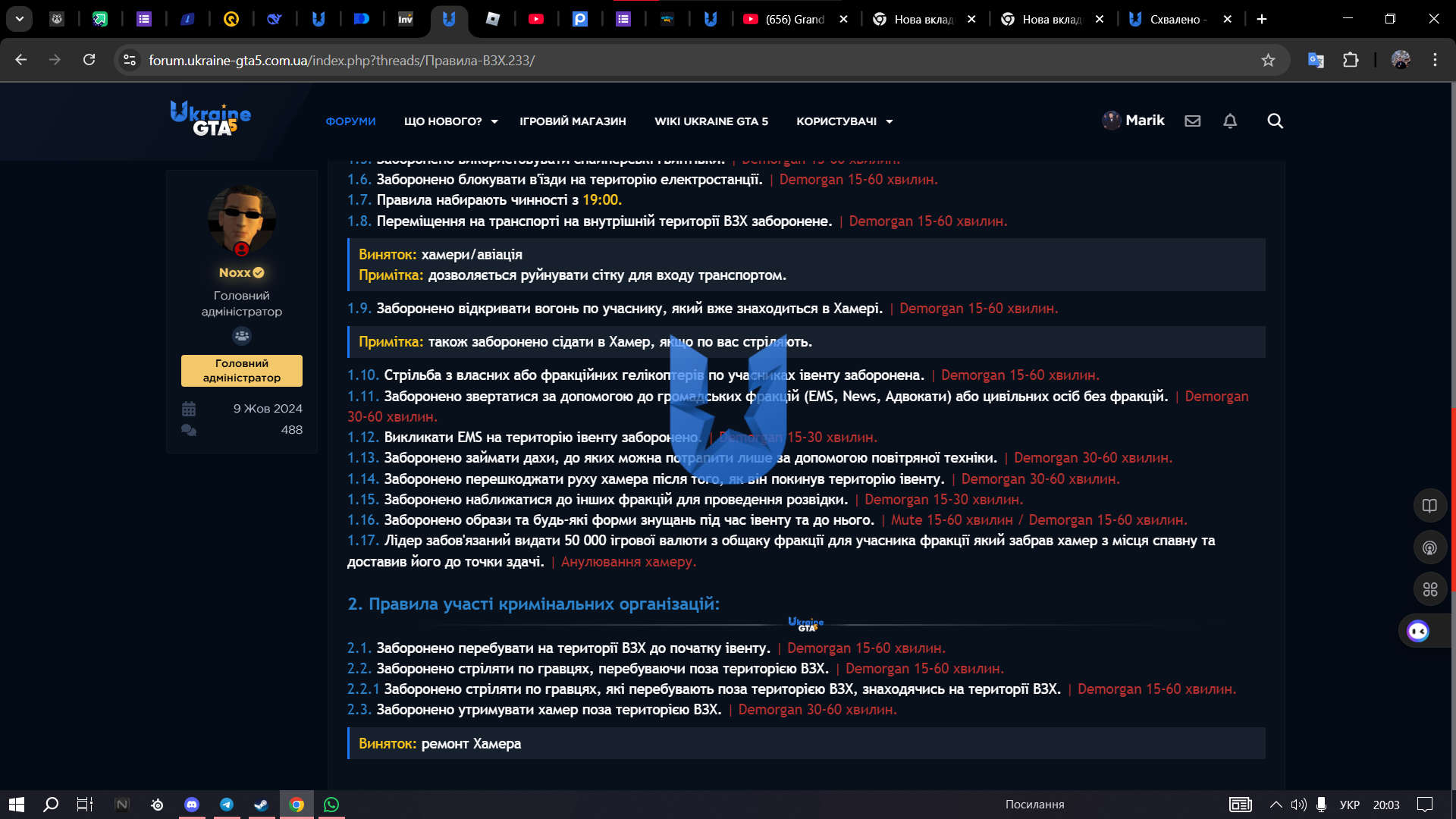Open the ФОРУМИ navigation item
This screenshot has width=1456, height=819.
350,121
